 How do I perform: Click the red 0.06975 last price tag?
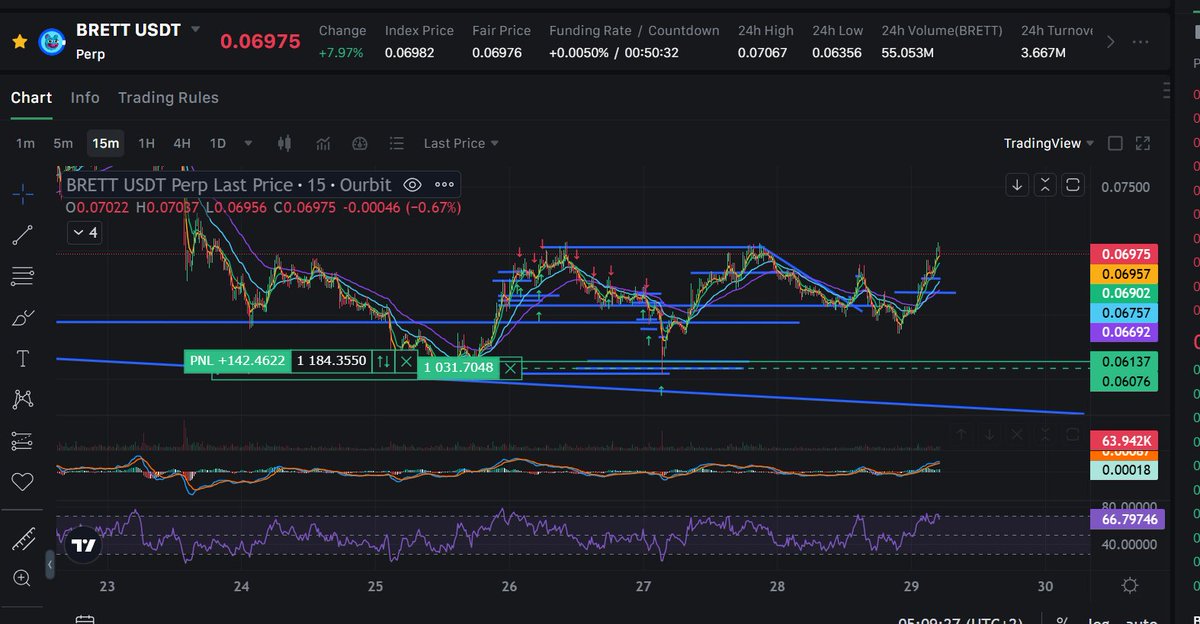[x=1125, y=254]
